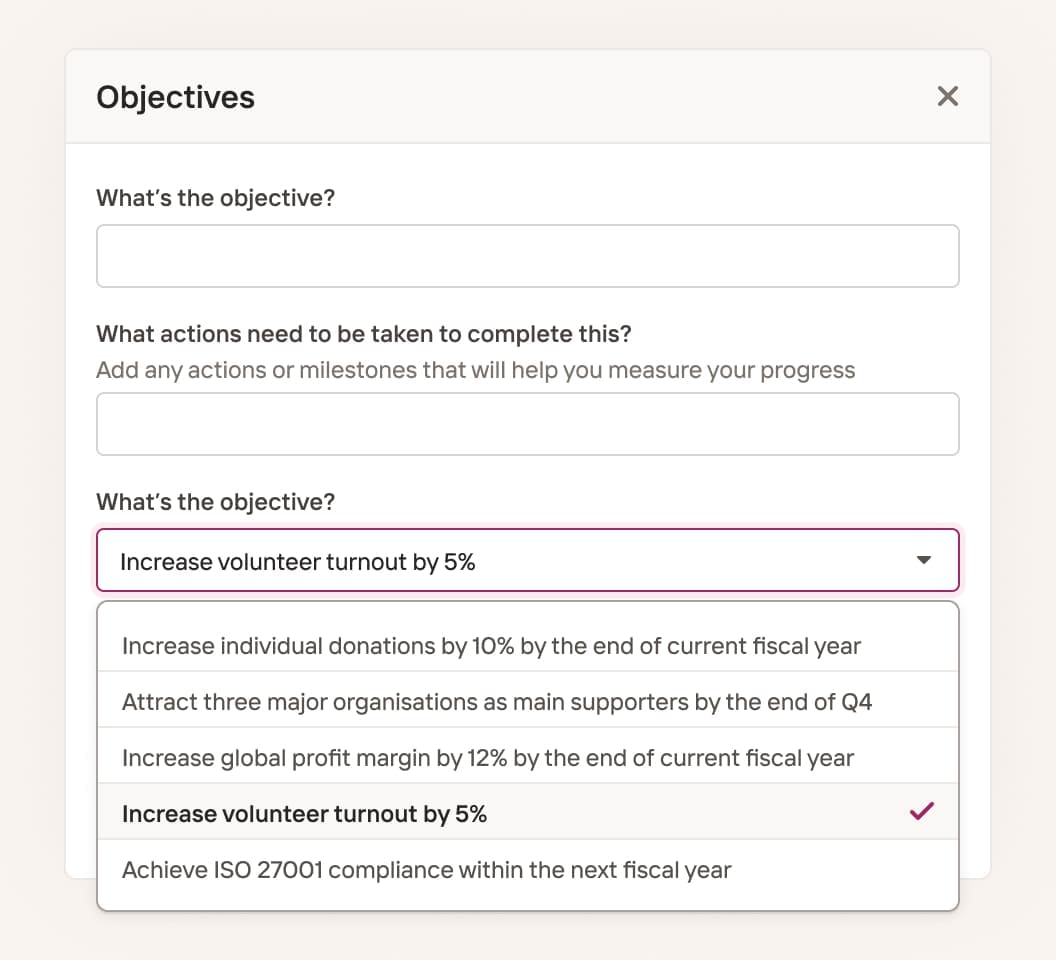The height and width of the screenshot is (960, 1056).
Task: Click the first What's the objective? label
Action: [x=216, y=198]
